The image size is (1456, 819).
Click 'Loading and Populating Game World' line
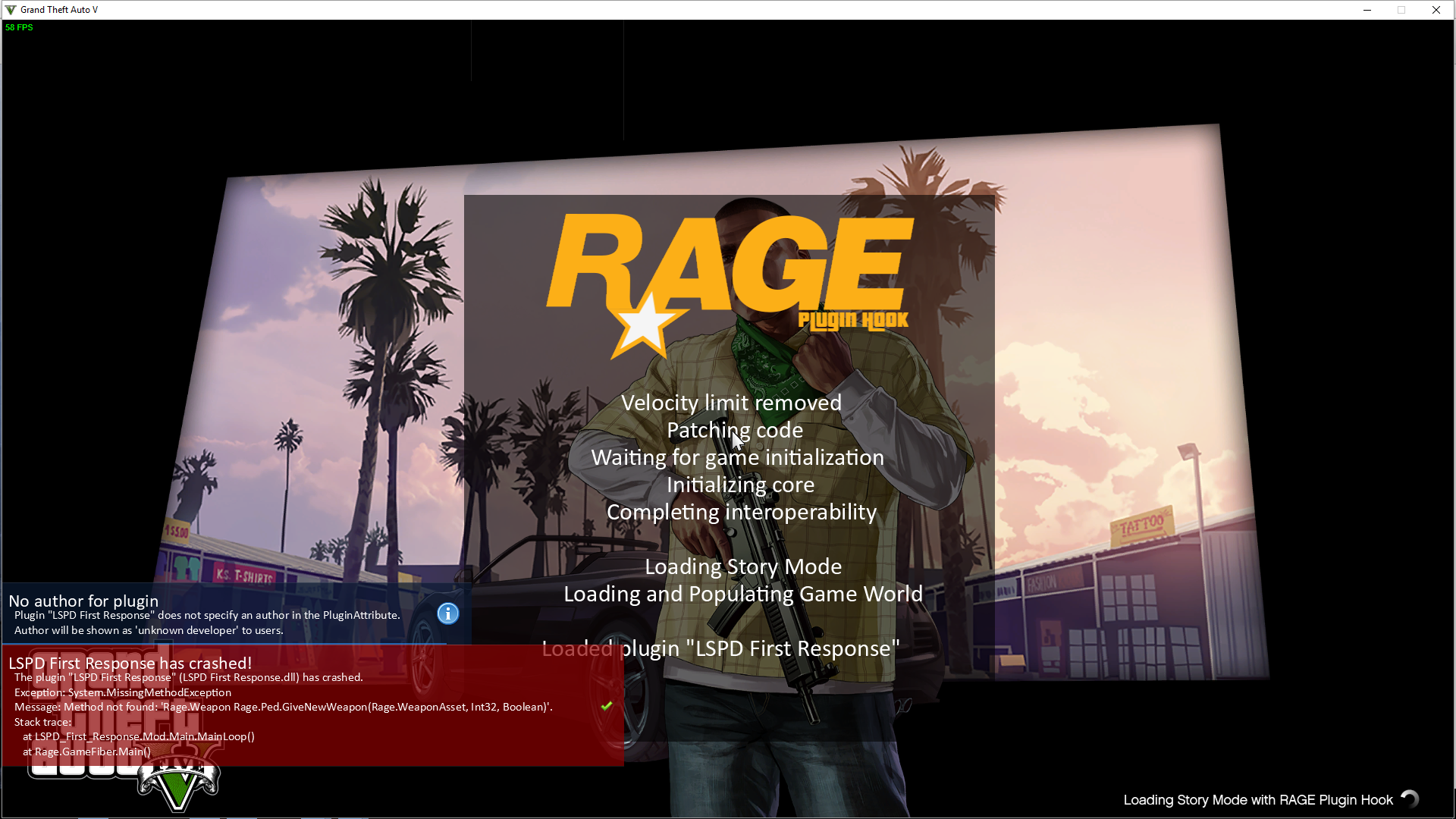[x=742, y=594]
